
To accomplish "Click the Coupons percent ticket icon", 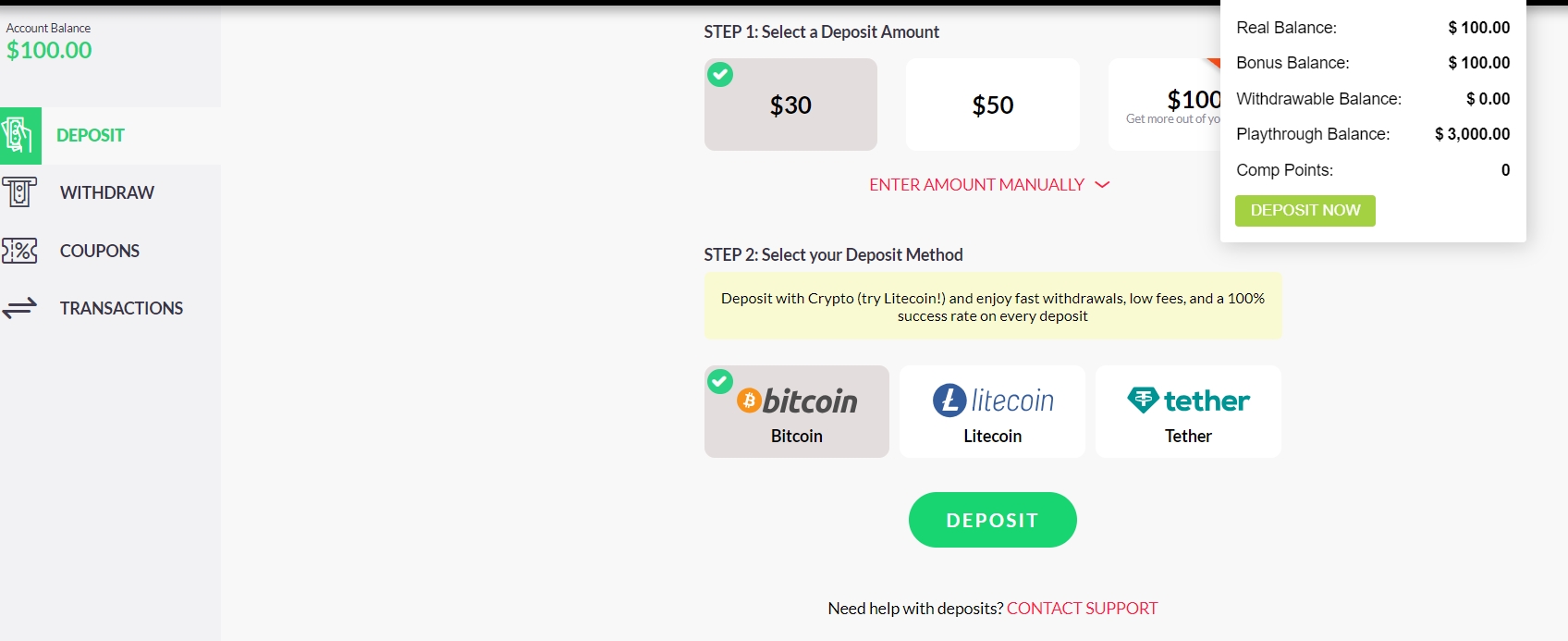I will pos(19,251).
